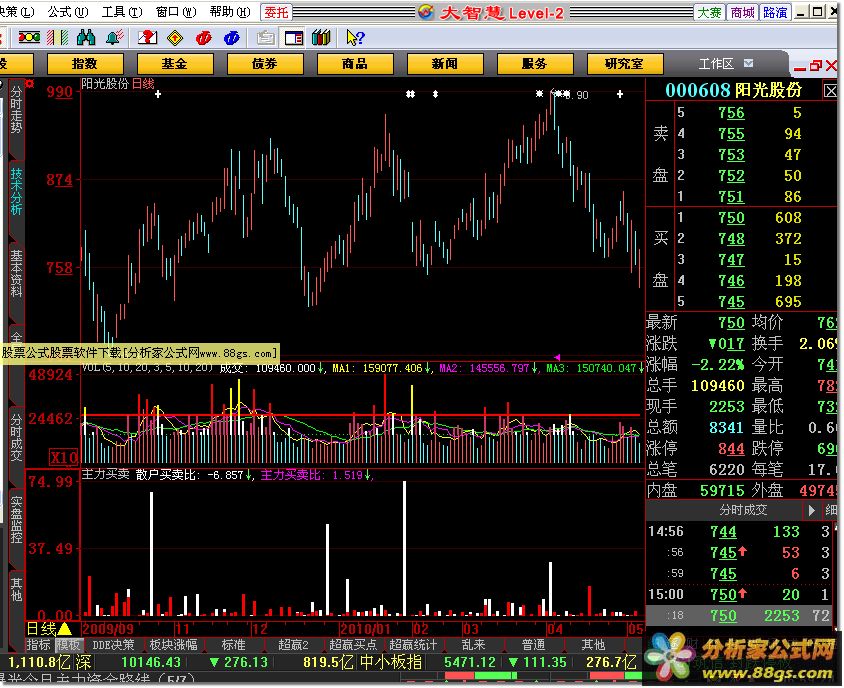Screen dimensions: 844x688
Task: Click the 指数 yellow button
Action: coord(85,64)
